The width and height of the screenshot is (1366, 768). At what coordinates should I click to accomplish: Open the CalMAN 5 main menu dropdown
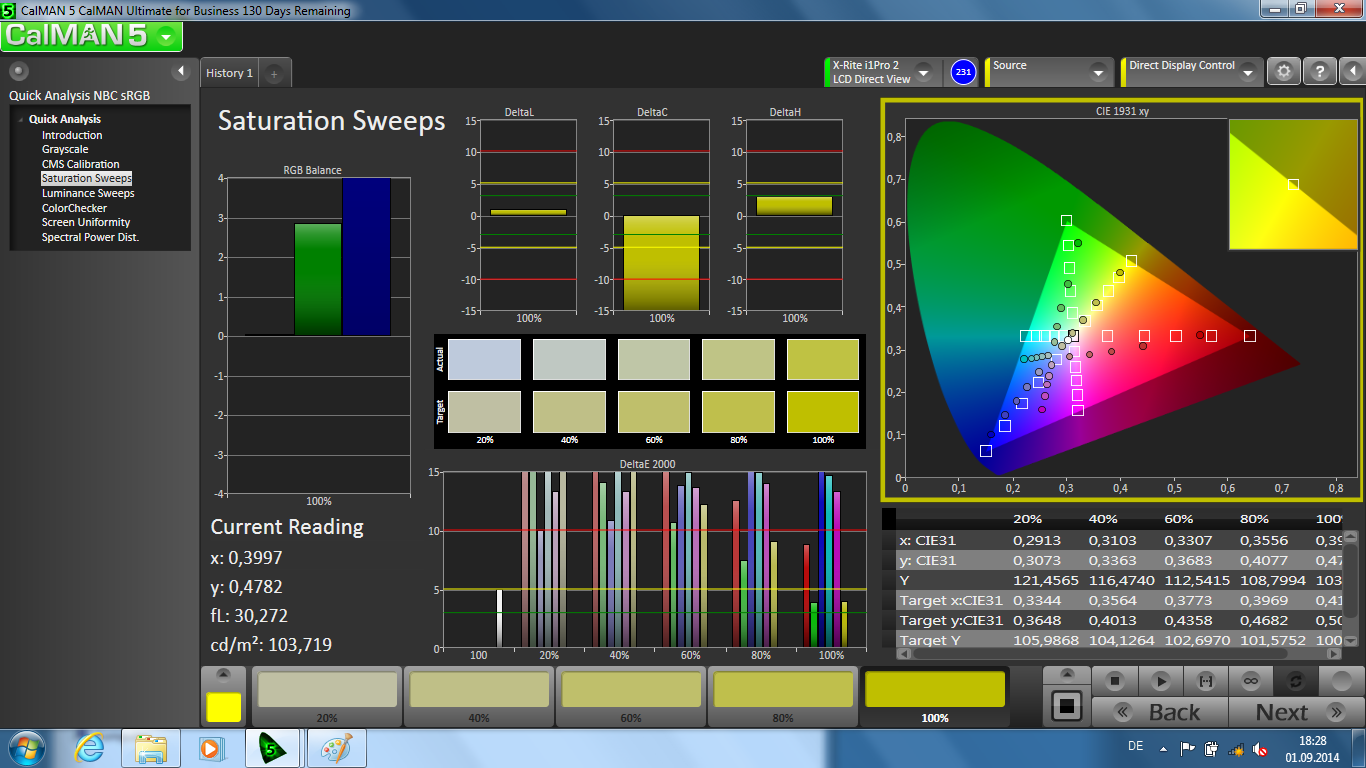pyautogui.click(x=166, y=37)
